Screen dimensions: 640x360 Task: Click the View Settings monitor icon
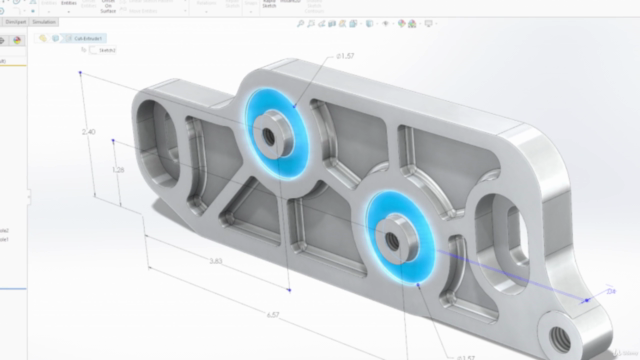click(x=429, y=24)
